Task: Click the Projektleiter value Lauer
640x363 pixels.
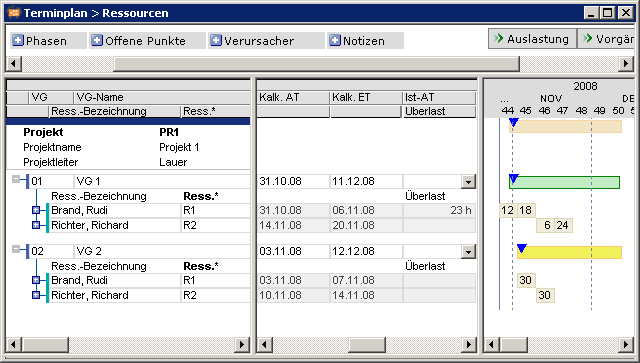Action: click(173, 162)
